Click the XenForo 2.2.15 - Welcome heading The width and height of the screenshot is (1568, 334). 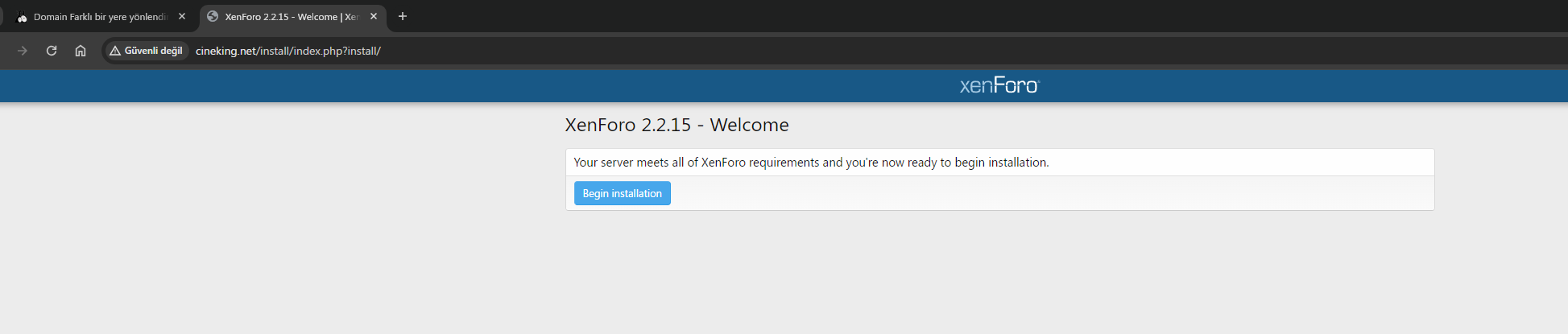point(676,125)
